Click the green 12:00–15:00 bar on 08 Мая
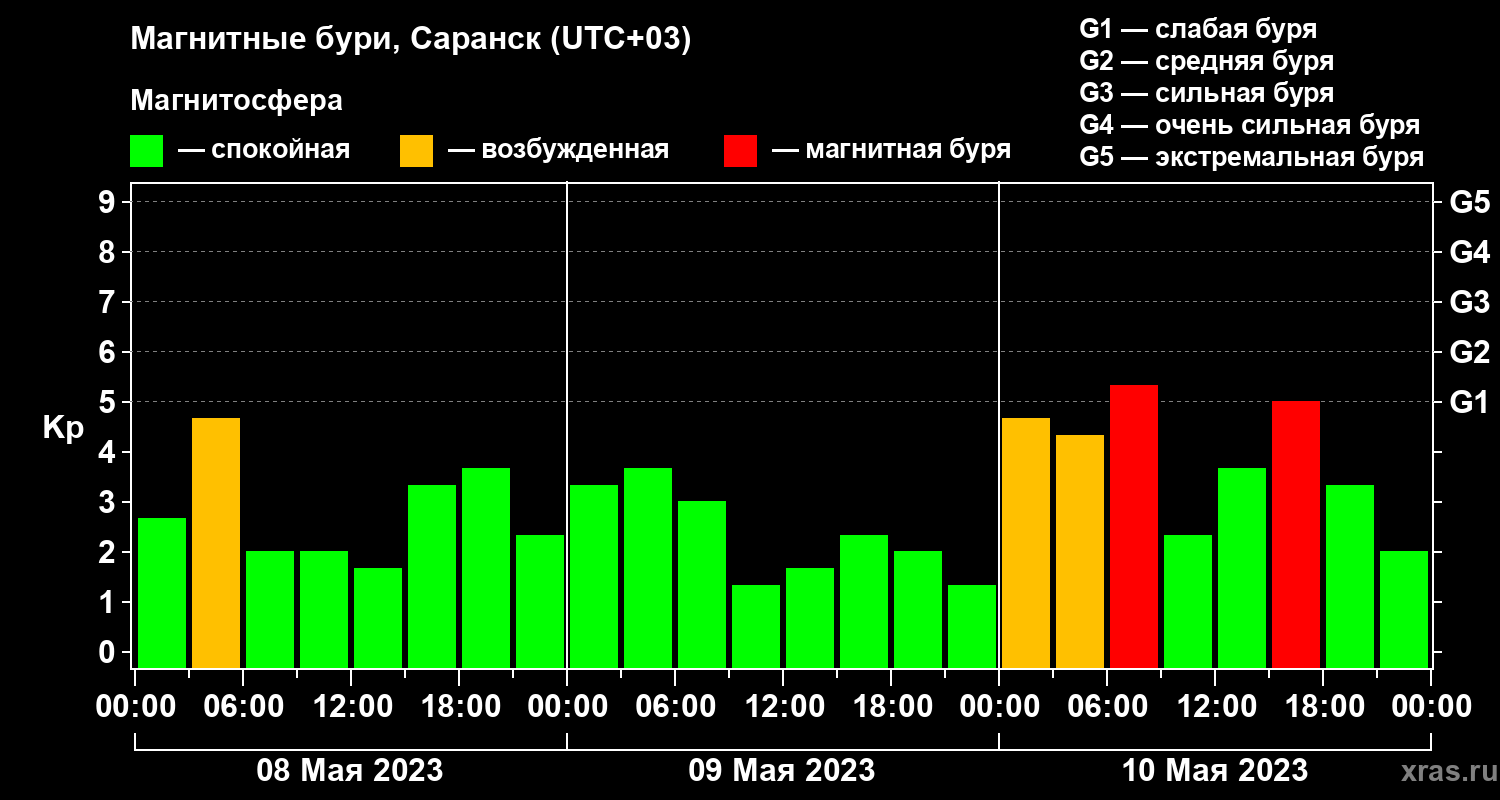 pos(378,618)
